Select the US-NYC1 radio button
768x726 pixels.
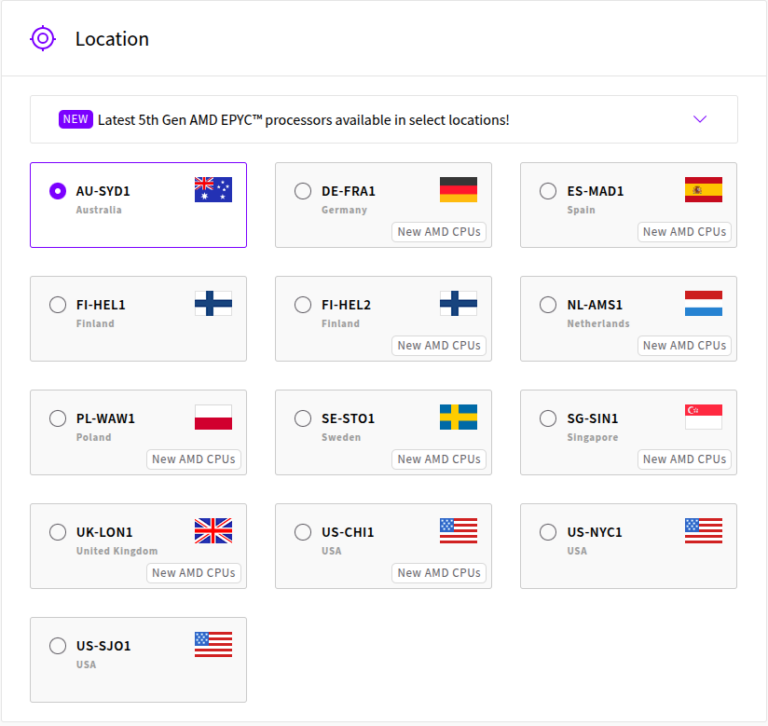[548, 532]
